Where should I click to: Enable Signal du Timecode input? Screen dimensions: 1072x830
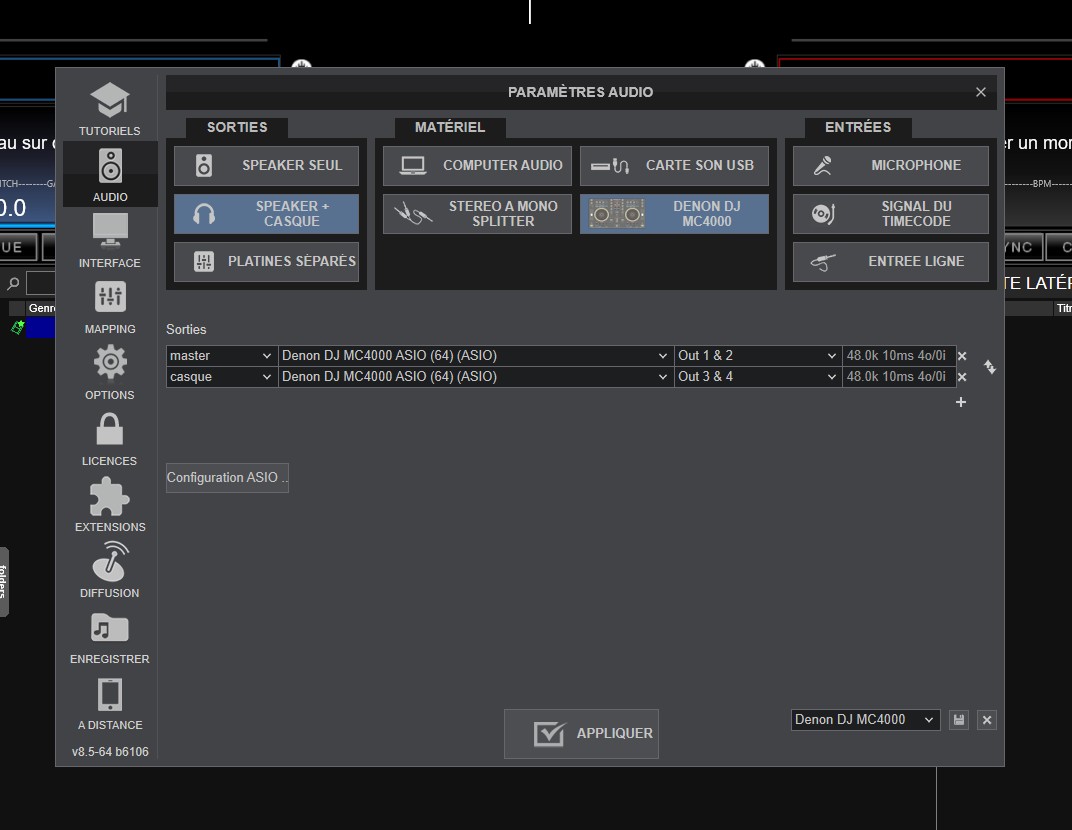tap(891, 214)
